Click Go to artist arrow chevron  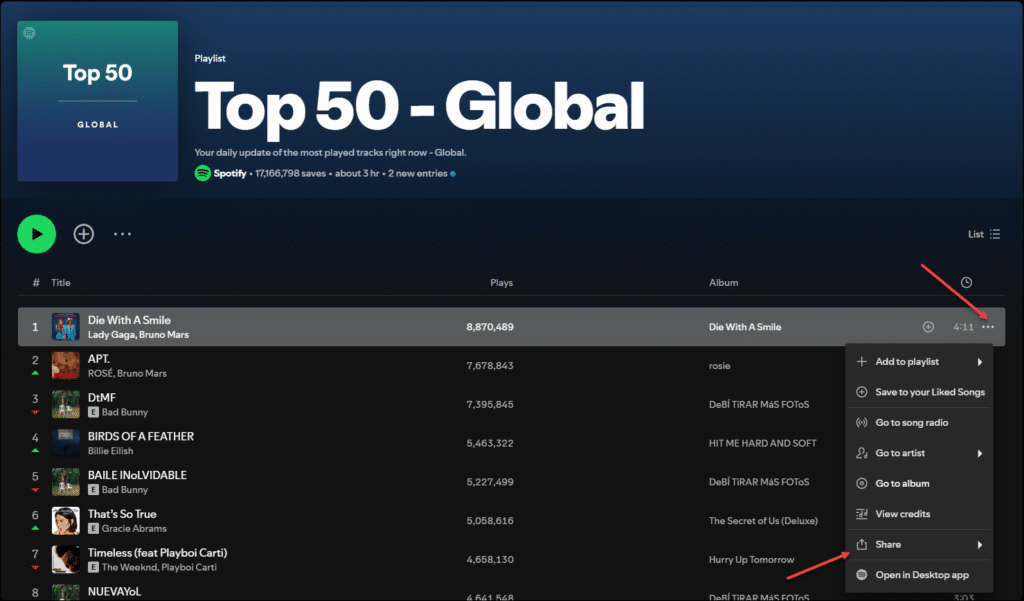(980, 453)
